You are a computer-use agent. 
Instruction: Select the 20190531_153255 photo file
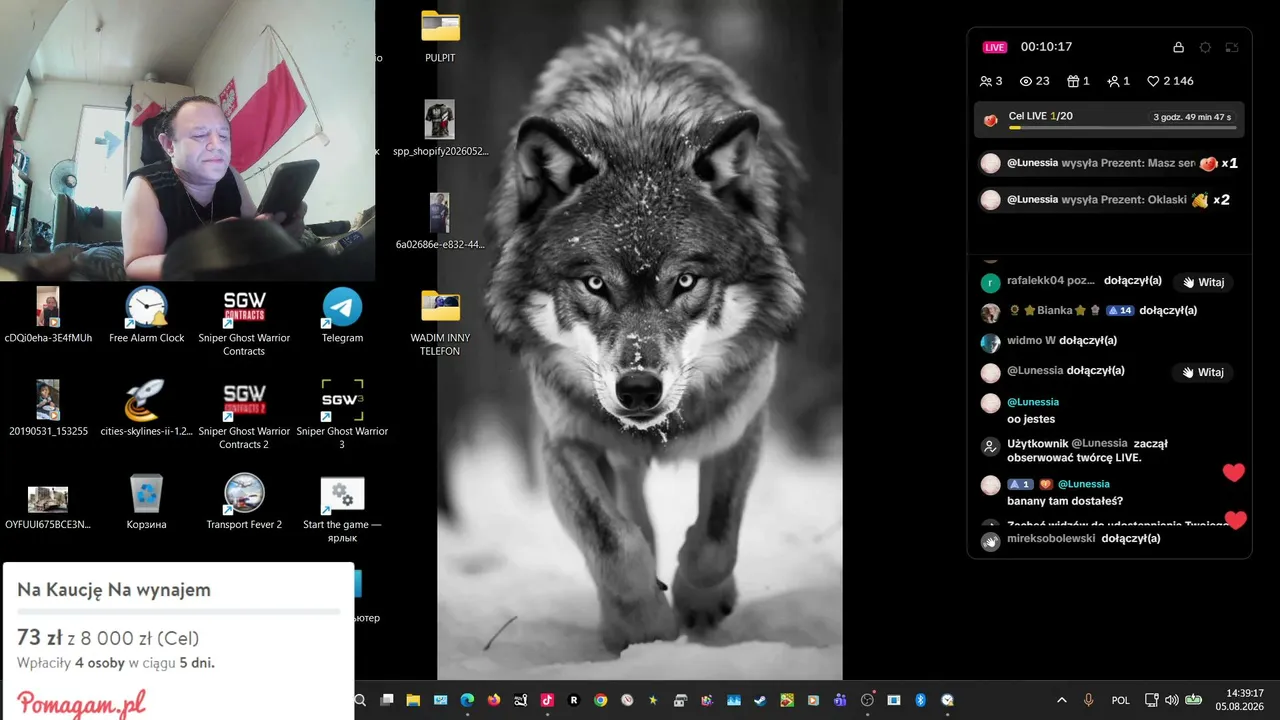pyautogui.click(x=48, y=408)
